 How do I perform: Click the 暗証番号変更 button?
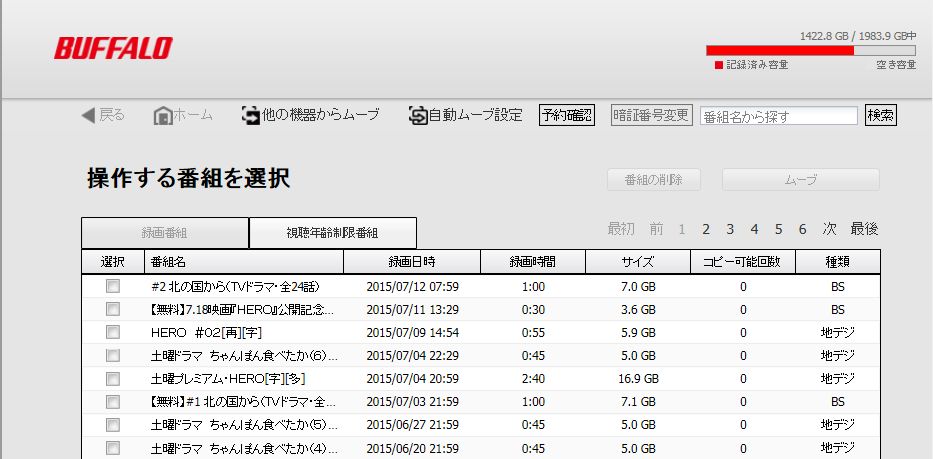tap(652, 114)
